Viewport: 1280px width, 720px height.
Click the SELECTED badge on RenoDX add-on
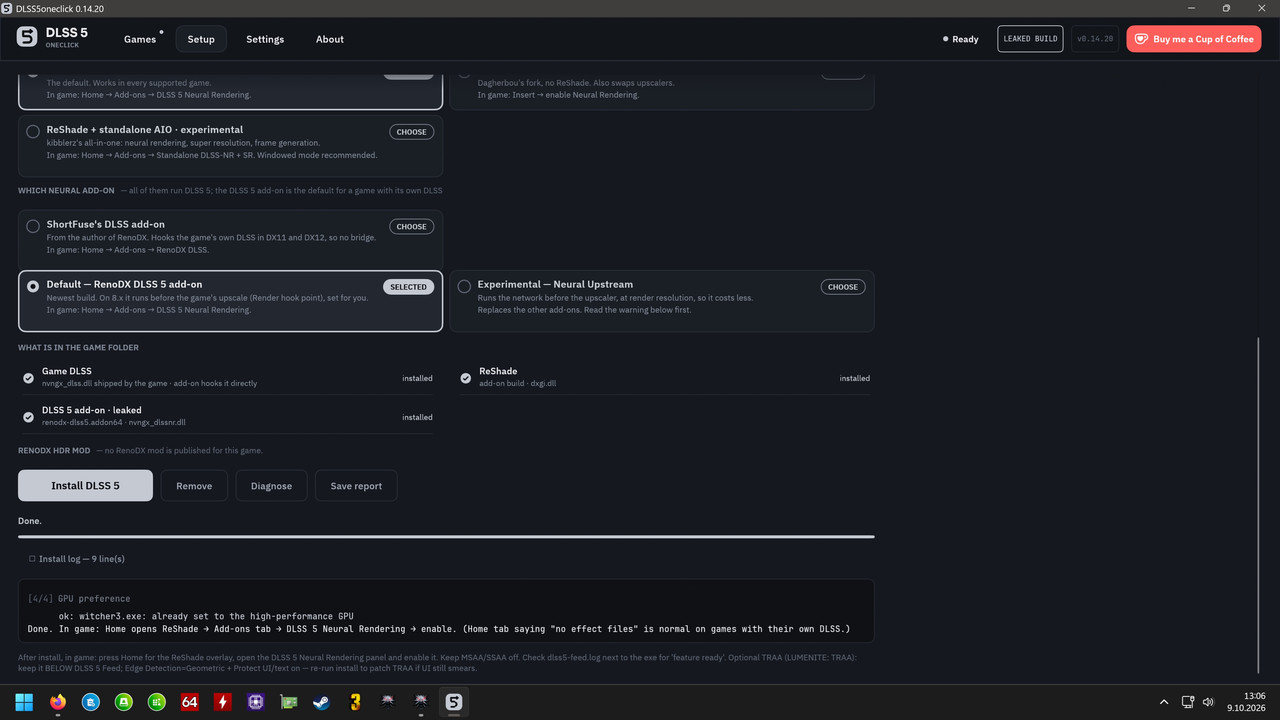(408, 287)
